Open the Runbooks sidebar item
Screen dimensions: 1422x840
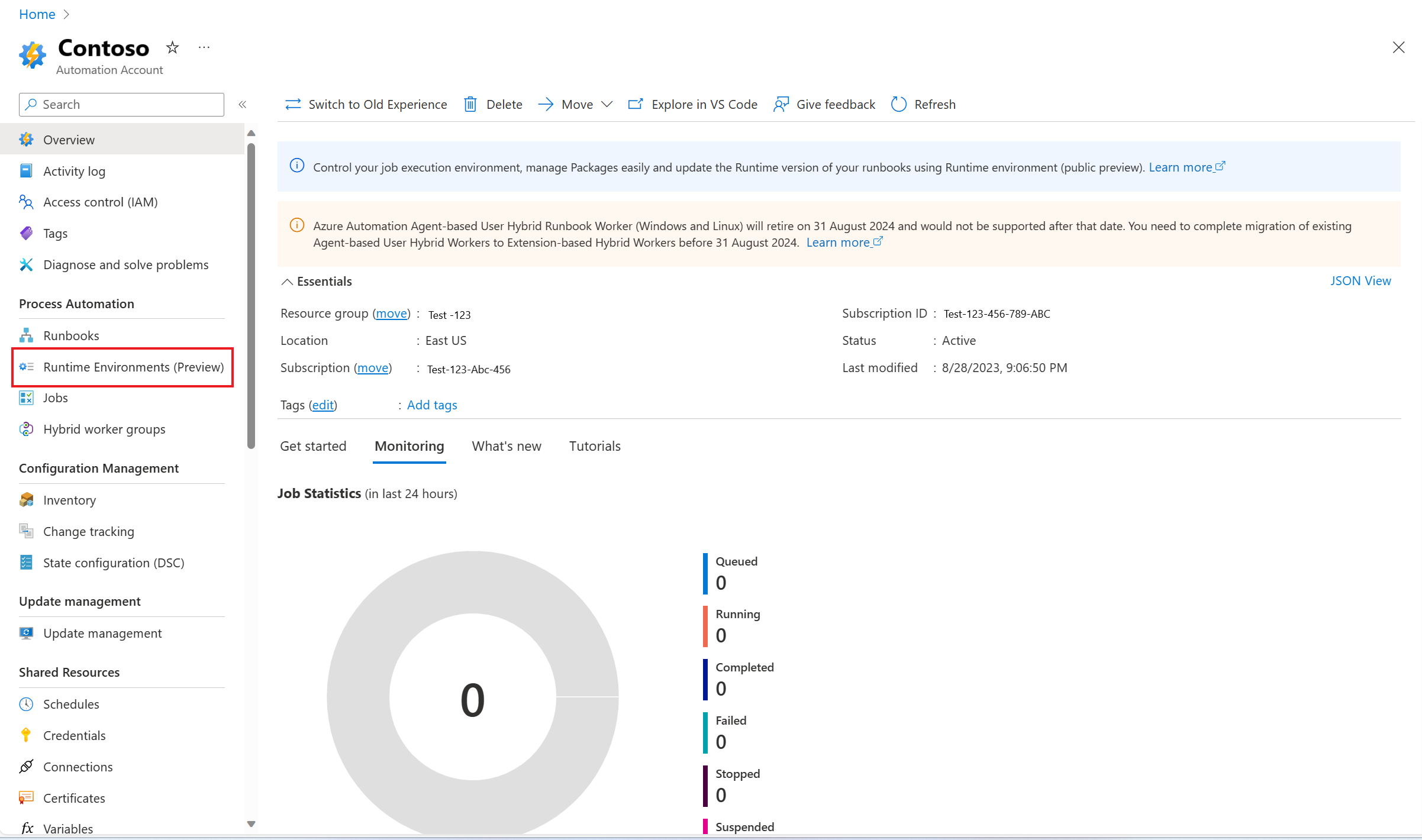pos(71,335)
